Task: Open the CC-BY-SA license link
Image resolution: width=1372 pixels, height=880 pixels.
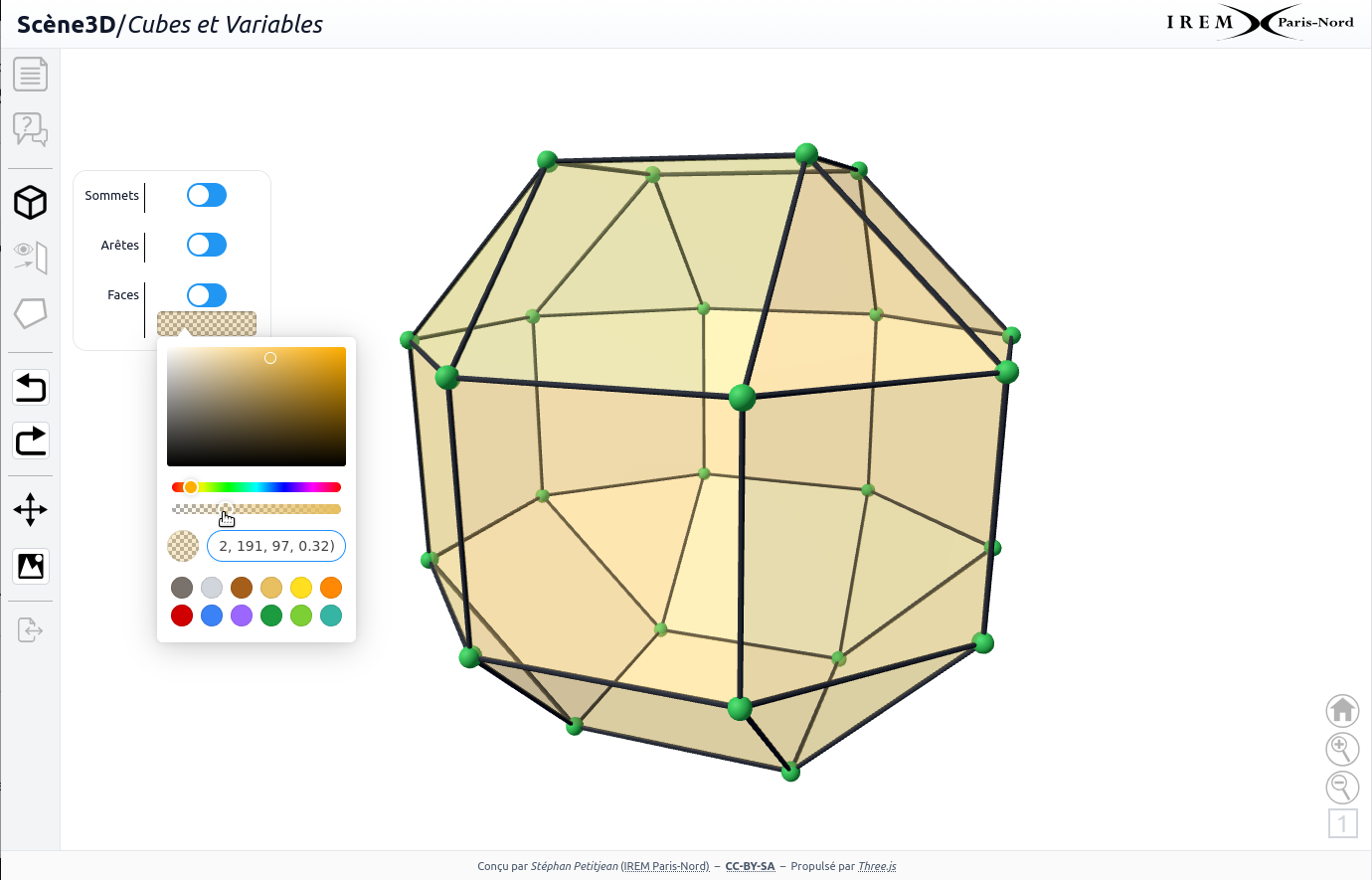Action: 750,866
